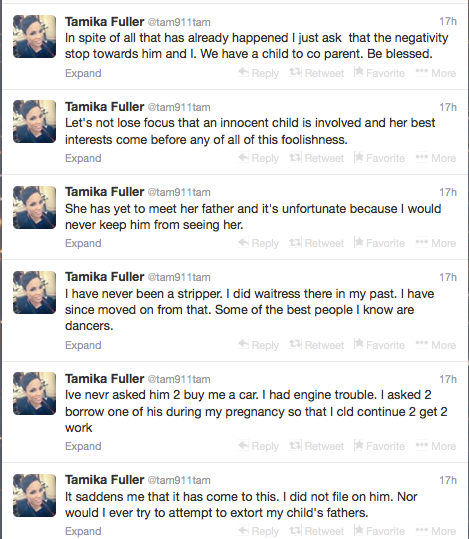Reply to the 'Be blessed' tweet

click(x=259, y=73)
